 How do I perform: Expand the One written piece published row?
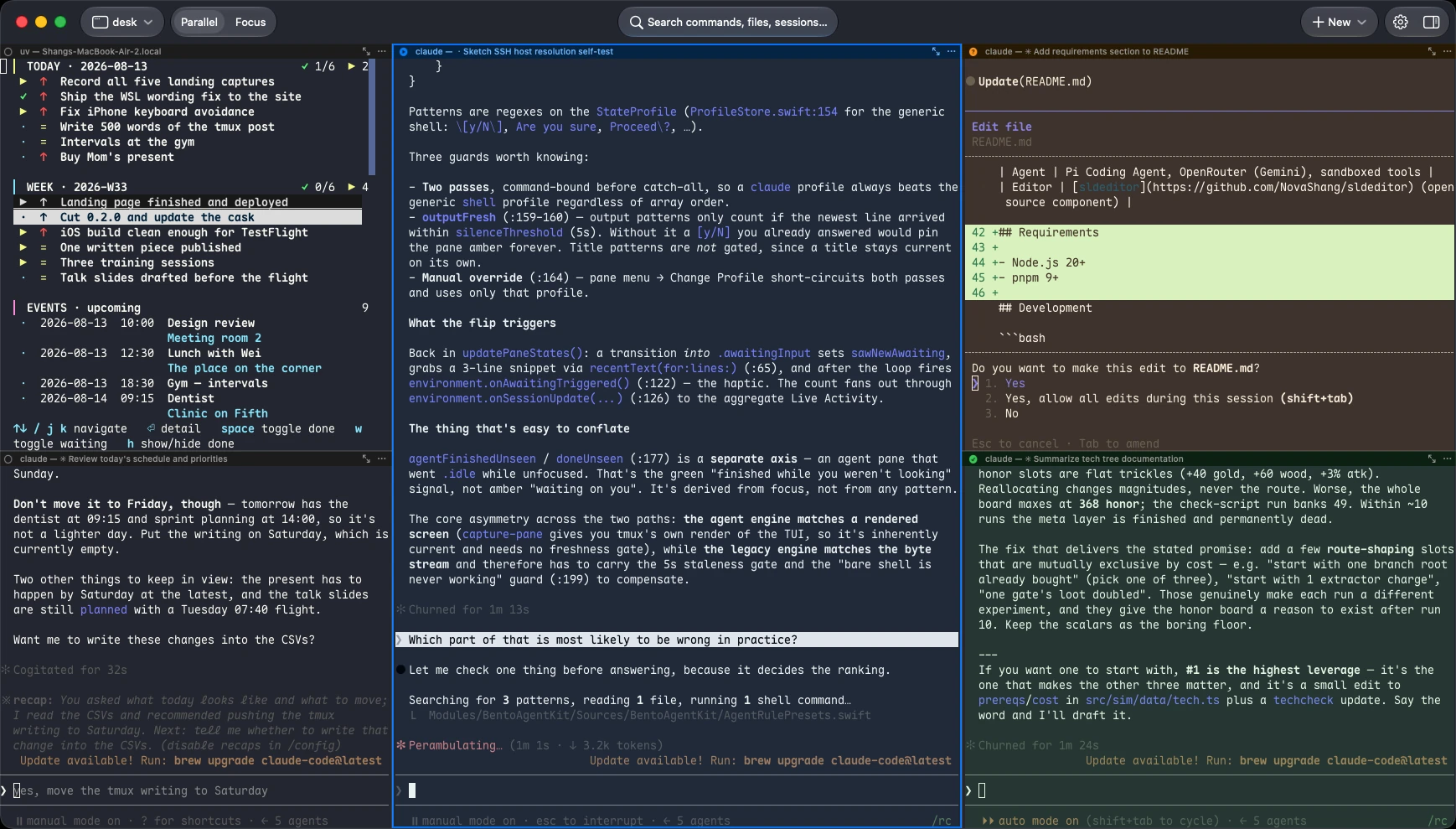pos(23,247)
